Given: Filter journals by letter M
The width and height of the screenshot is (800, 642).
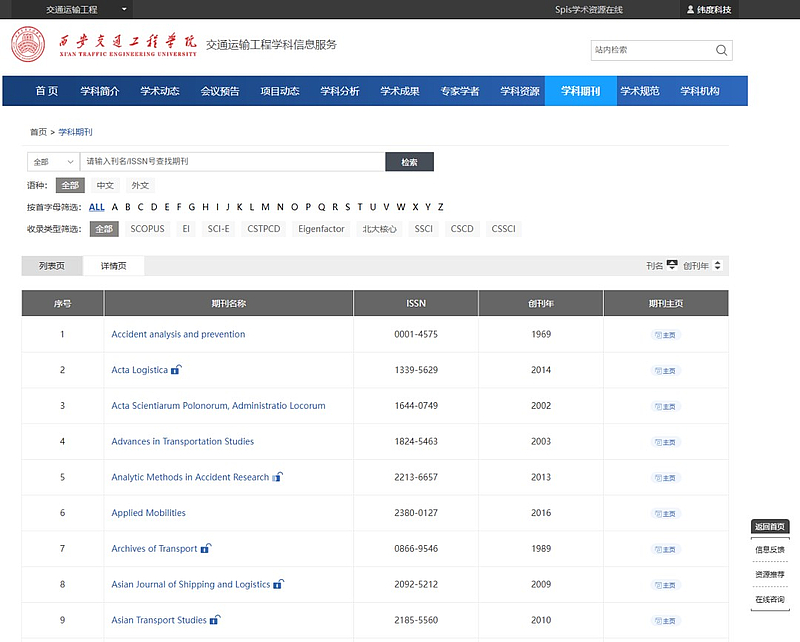Looking at the screenshot, I should coord(265,207).
